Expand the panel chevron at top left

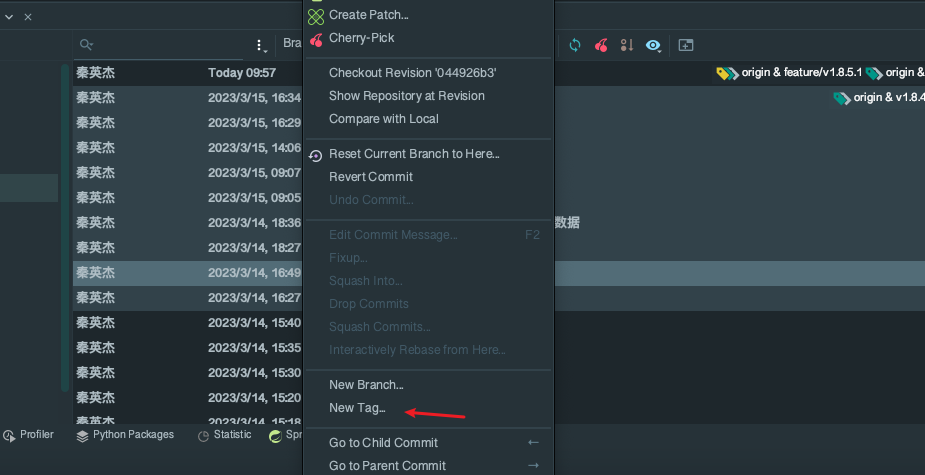pyautogui.click(x=9, y=16)
